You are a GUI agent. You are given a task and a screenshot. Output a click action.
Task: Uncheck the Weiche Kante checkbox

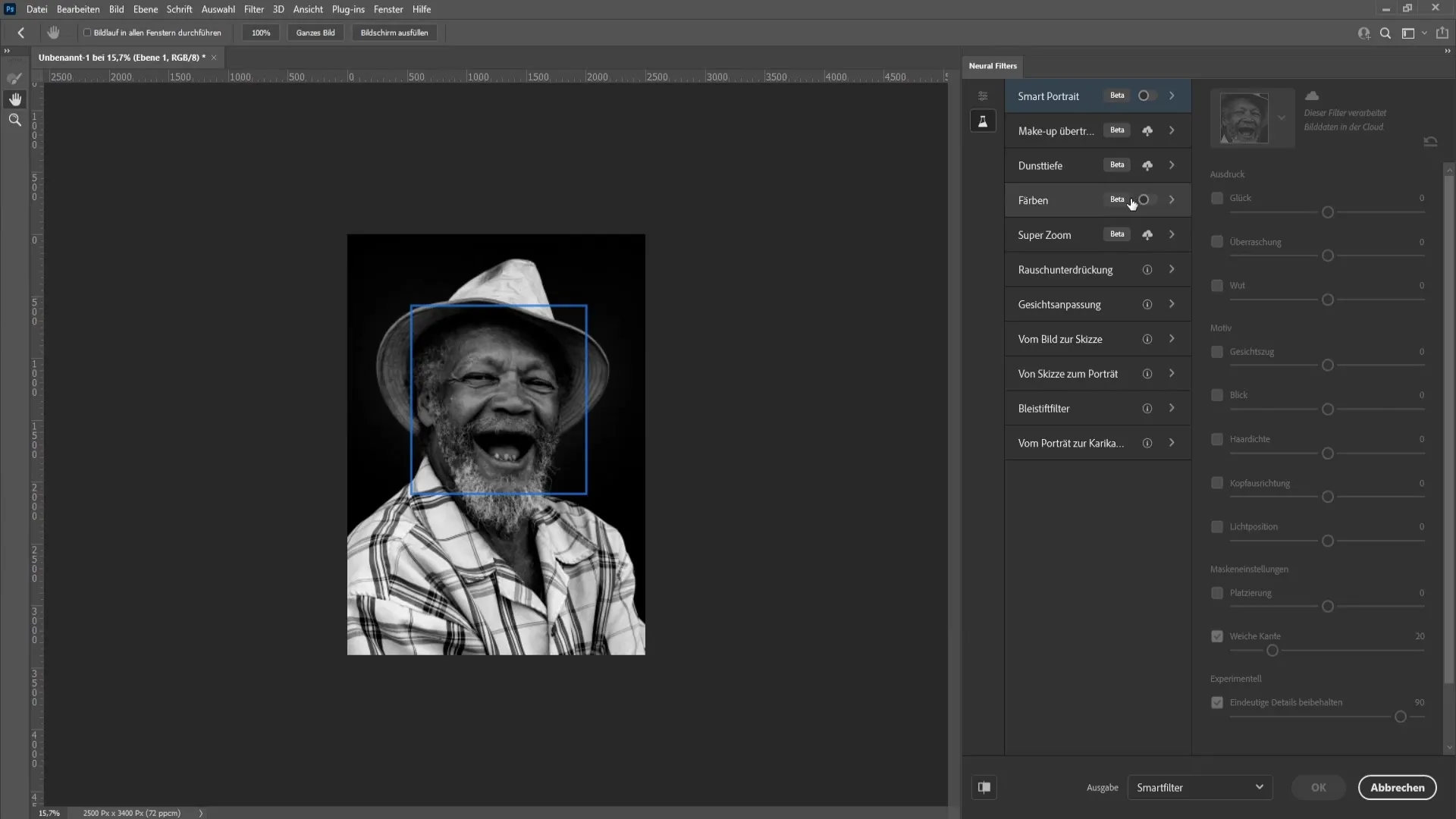(1217, 636)
